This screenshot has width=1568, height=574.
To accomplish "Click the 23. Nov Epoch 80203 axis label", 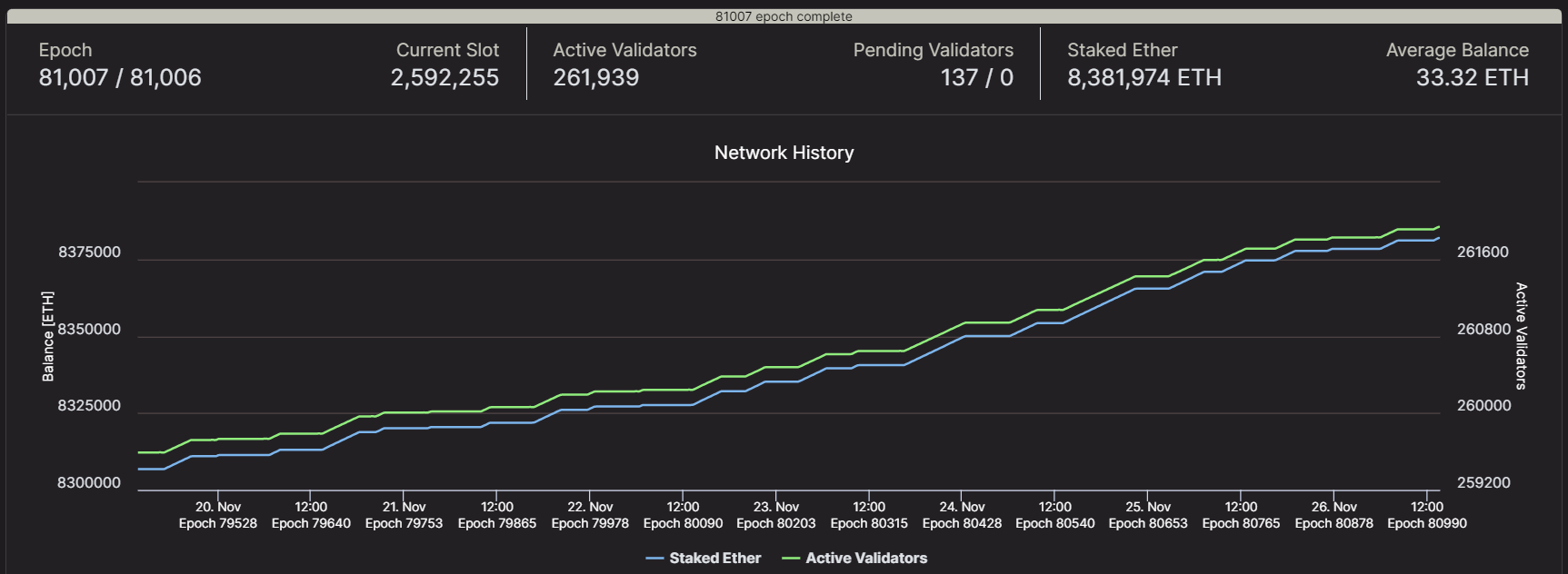I will click(775, 515).
